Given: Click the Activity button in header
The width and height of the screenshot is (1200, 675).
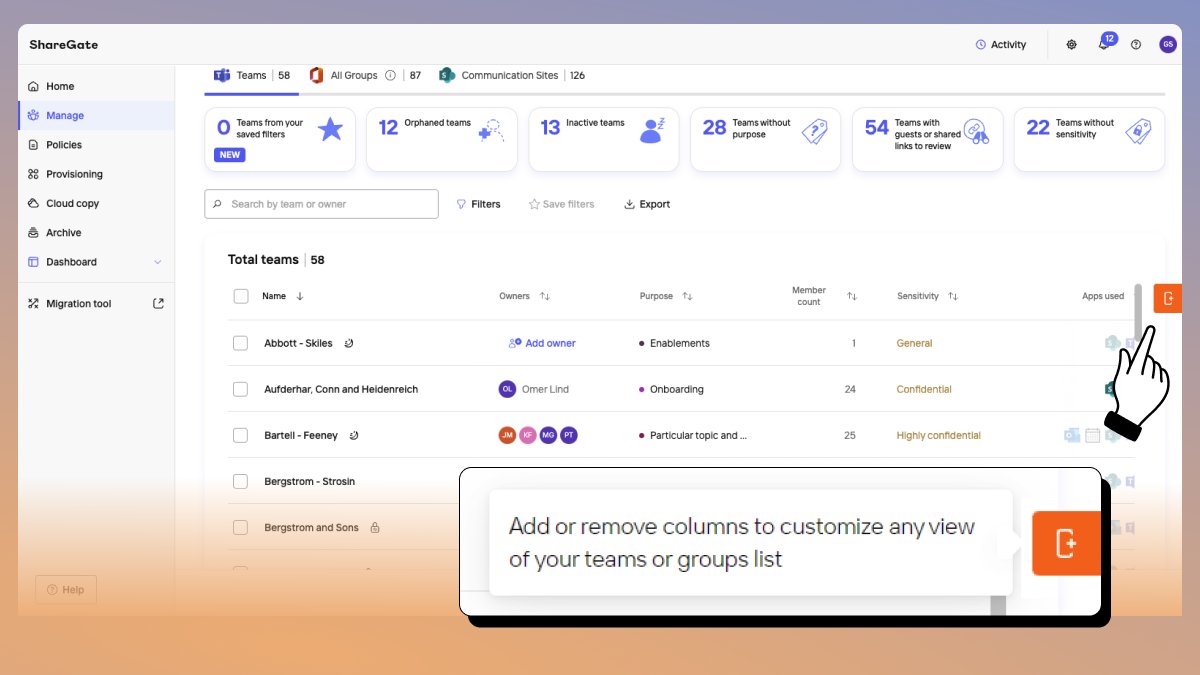Looking at the screenshot, I should pos(1001,44).
